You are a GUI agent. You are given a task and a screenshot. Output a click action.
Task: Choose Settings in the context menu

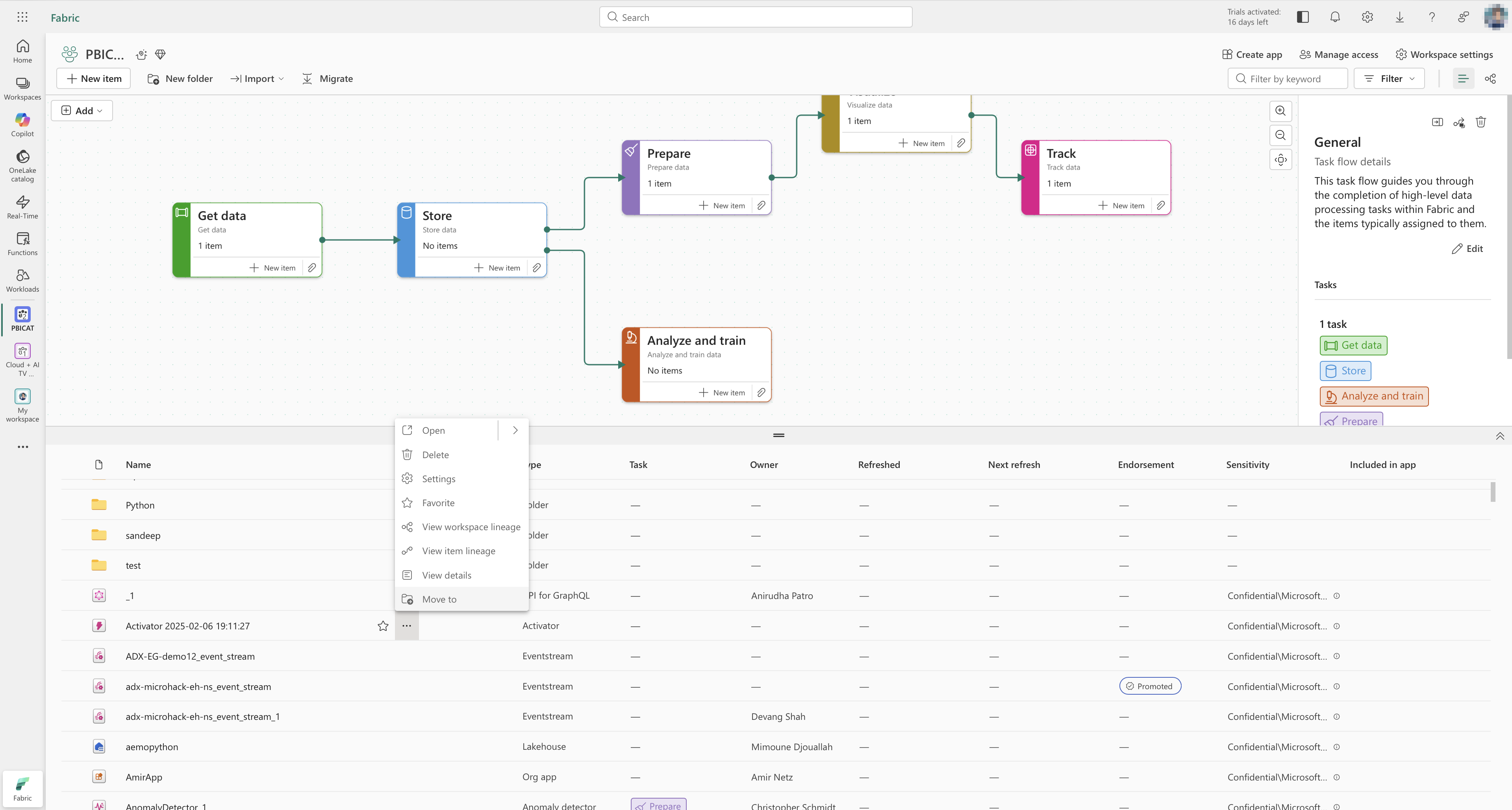[x=461, y=479]
